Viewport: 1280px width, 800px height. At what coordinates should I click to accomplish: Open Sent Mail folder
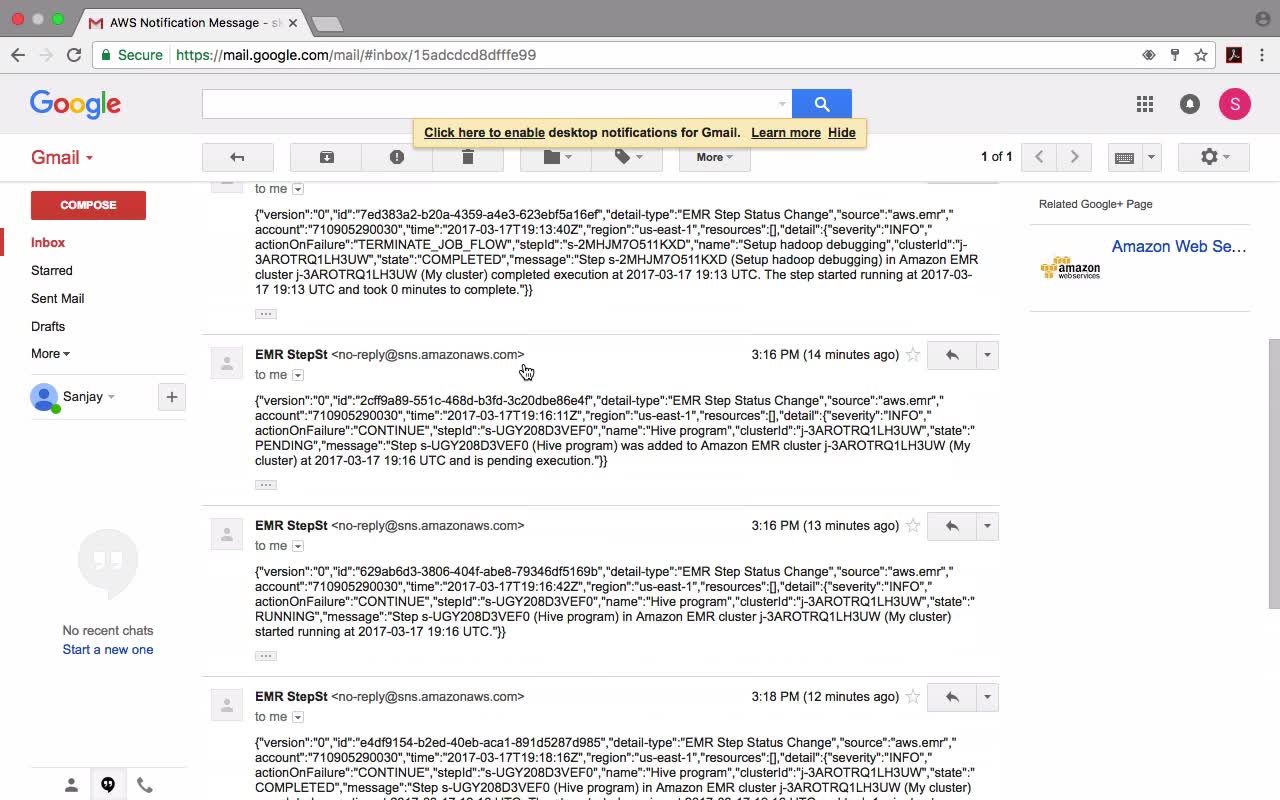coord(58,298)
